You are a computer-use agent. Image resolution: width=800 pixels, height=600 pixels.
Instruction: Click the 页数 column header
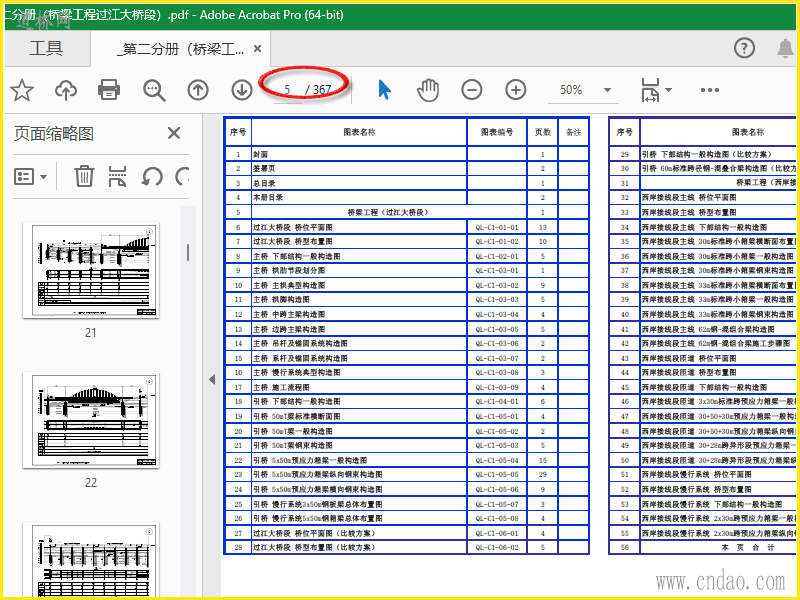pyautogui.click(x=542, y=132)
